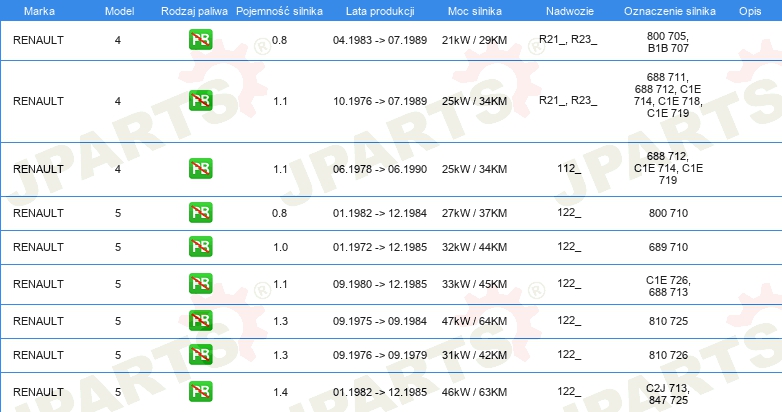Click production years 04.1983 -> 07.1989
782x412 pixels.
[x=380, y=40]
